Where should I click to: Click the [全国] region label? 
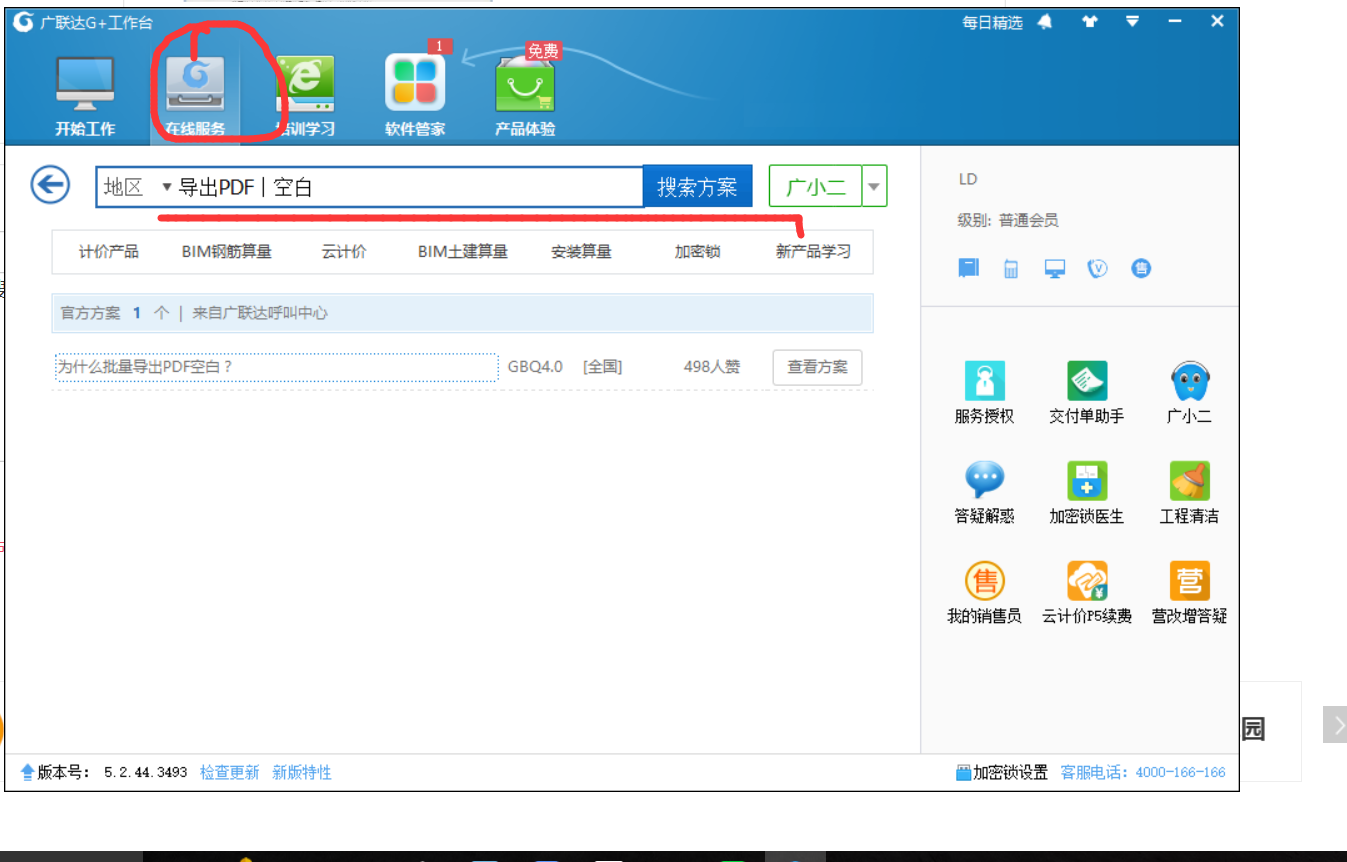pyautogui.click(x=602, y=367)
